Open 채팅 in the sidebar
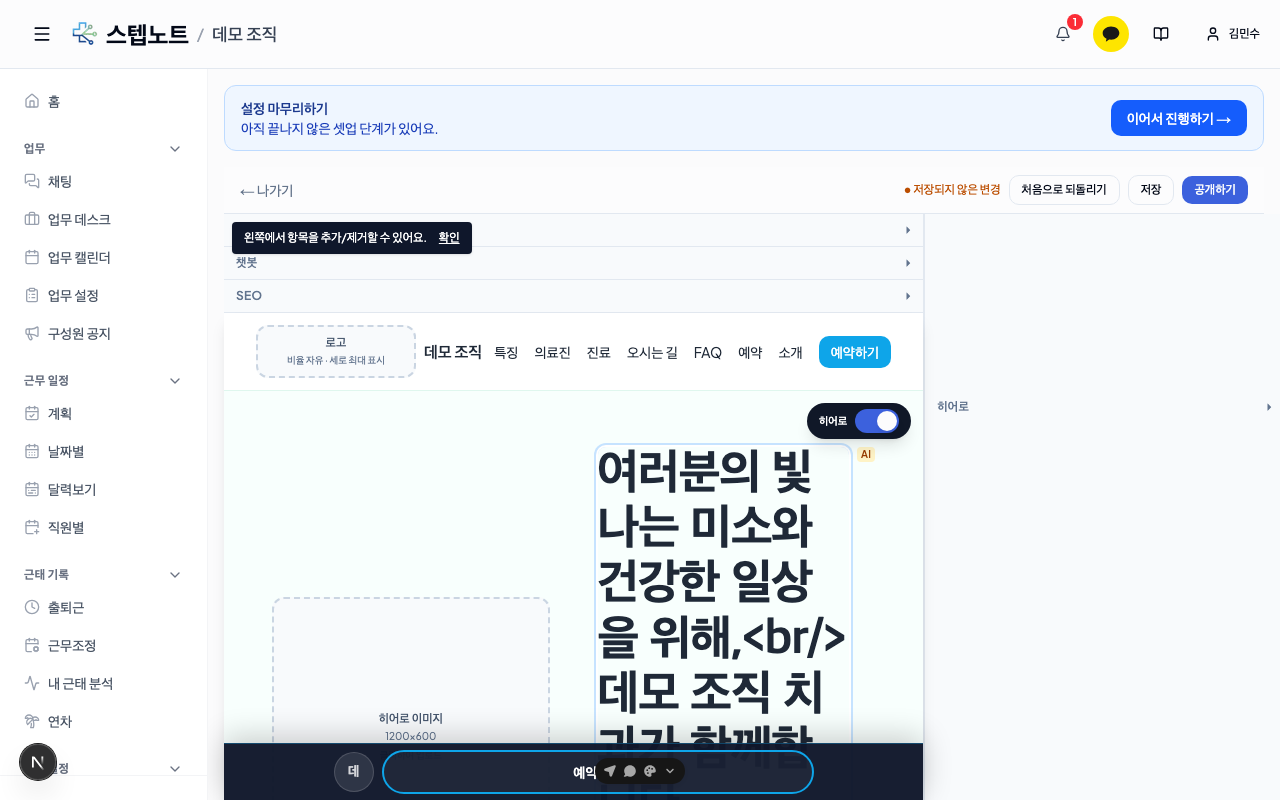Viewport: 1280px width, 800px height. tap(104, 181)
